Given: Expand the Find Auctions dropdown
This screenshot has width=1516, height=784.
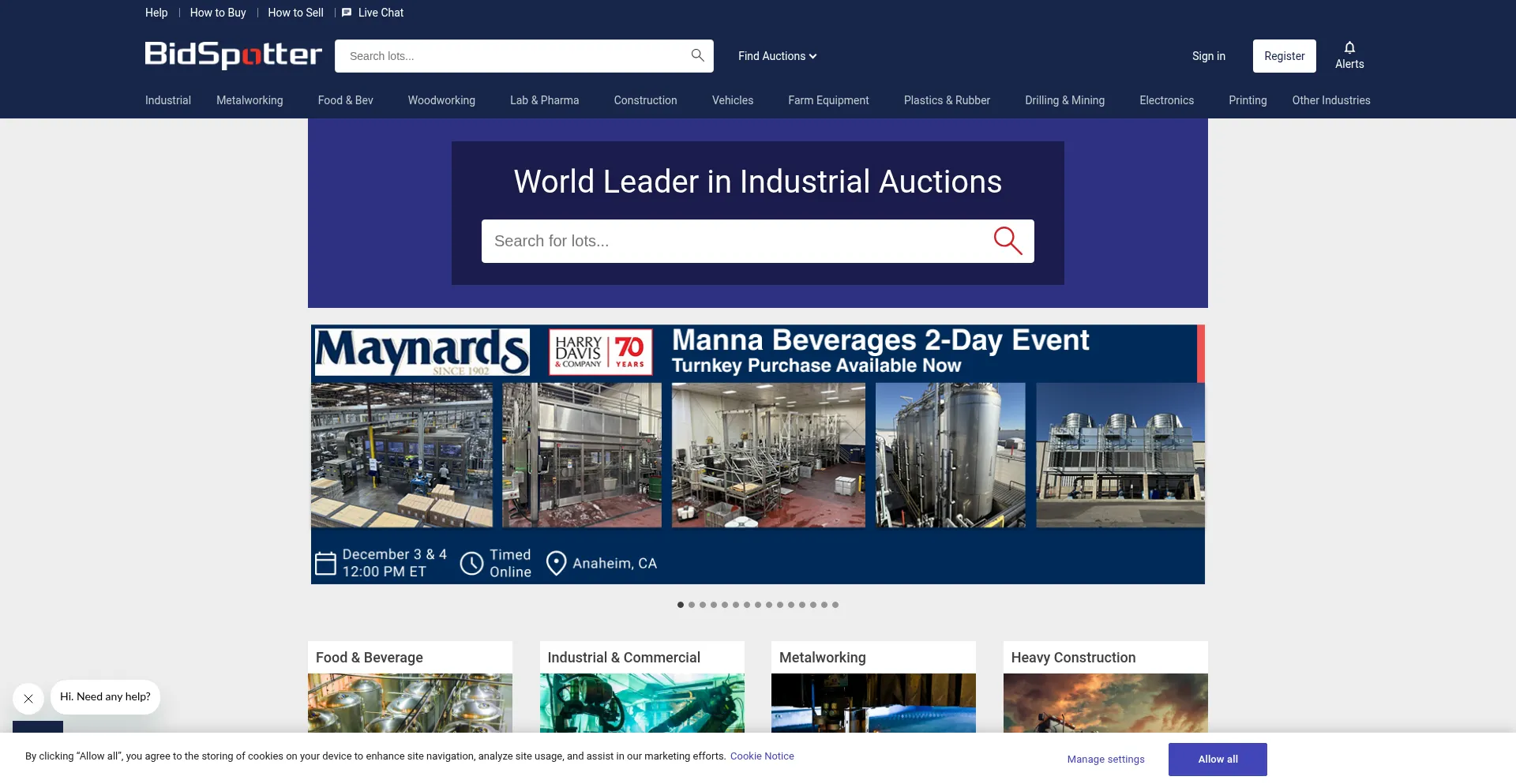Looking at the screenshot, I should coord(777,56).
